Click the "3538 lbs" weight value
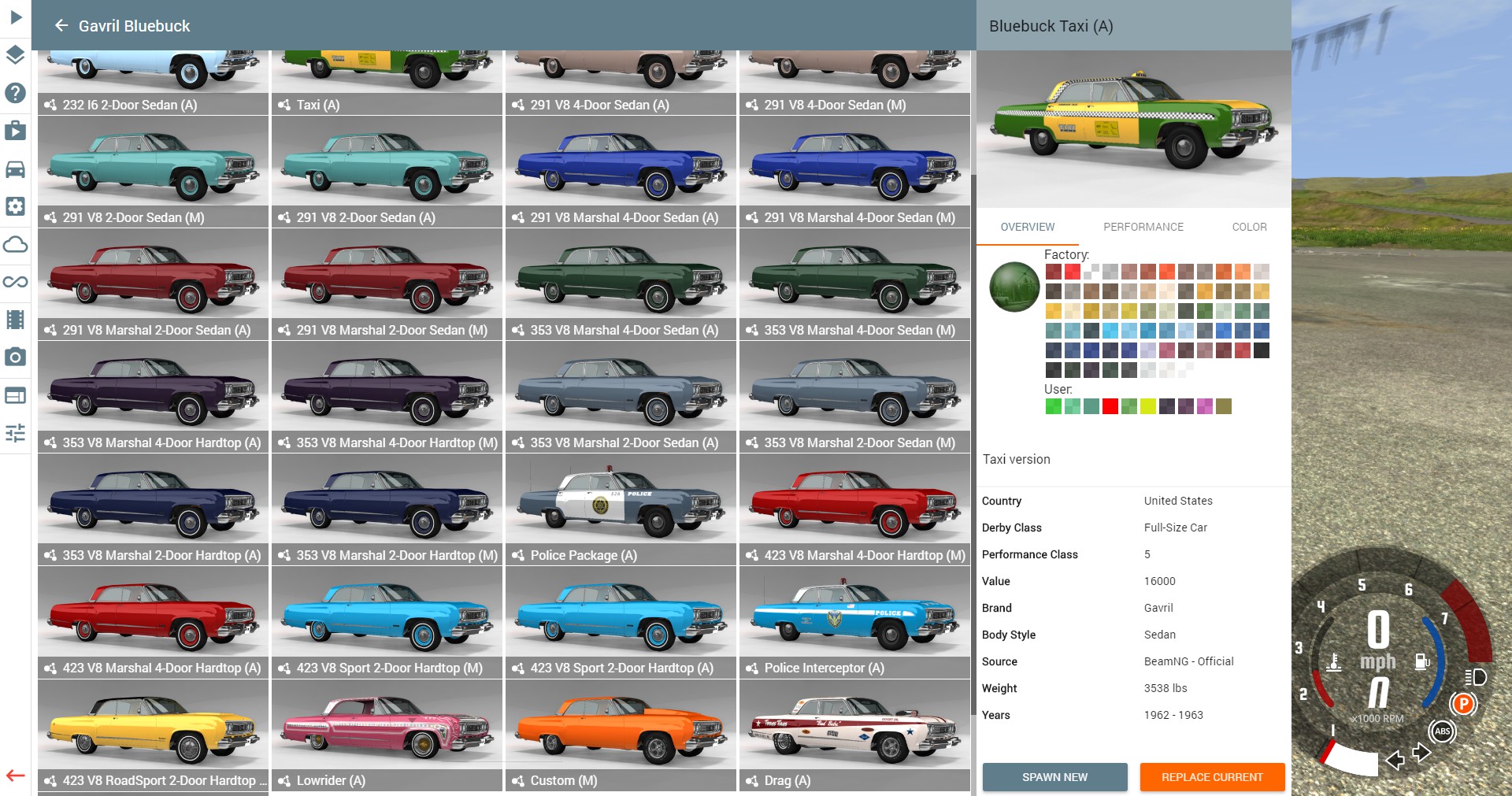The width and height of the screenshot is (1512, 796). click(x=1165, y=688)
